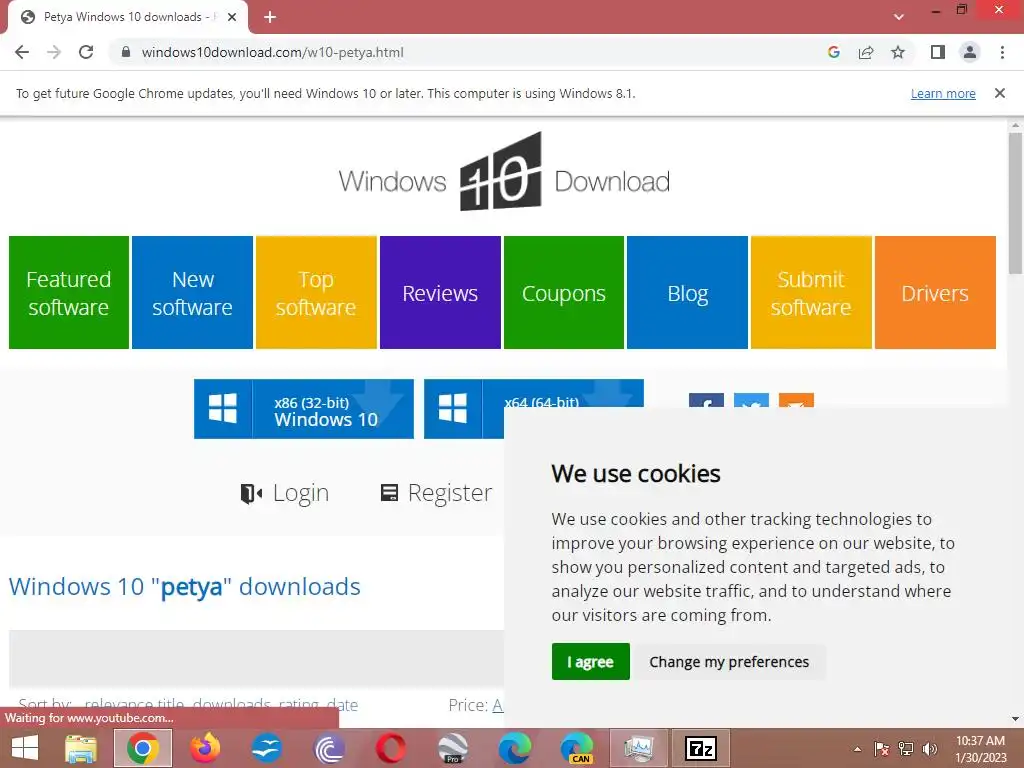Click the Windows 10 "petya" downloads heading

(x=184, y=586)
